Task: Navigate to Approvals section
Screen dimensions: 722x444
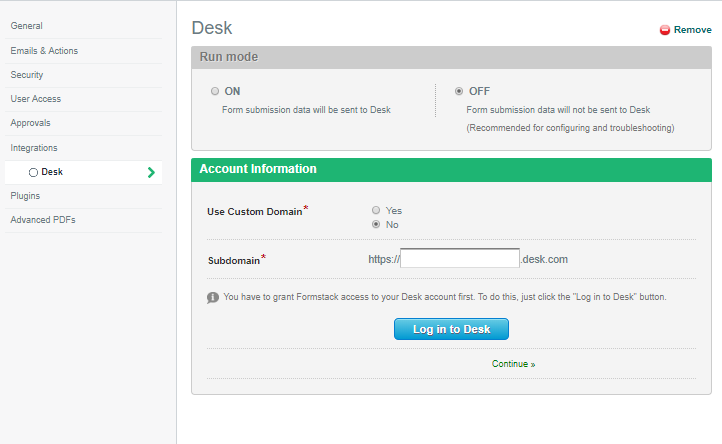Action: tap(31, 123)
